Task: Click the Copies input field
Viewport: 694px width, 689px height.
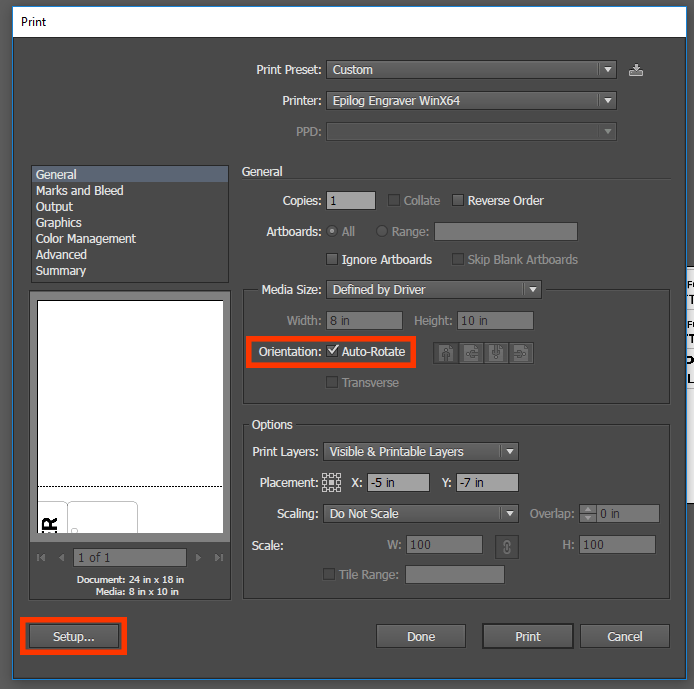Action: 350,201
